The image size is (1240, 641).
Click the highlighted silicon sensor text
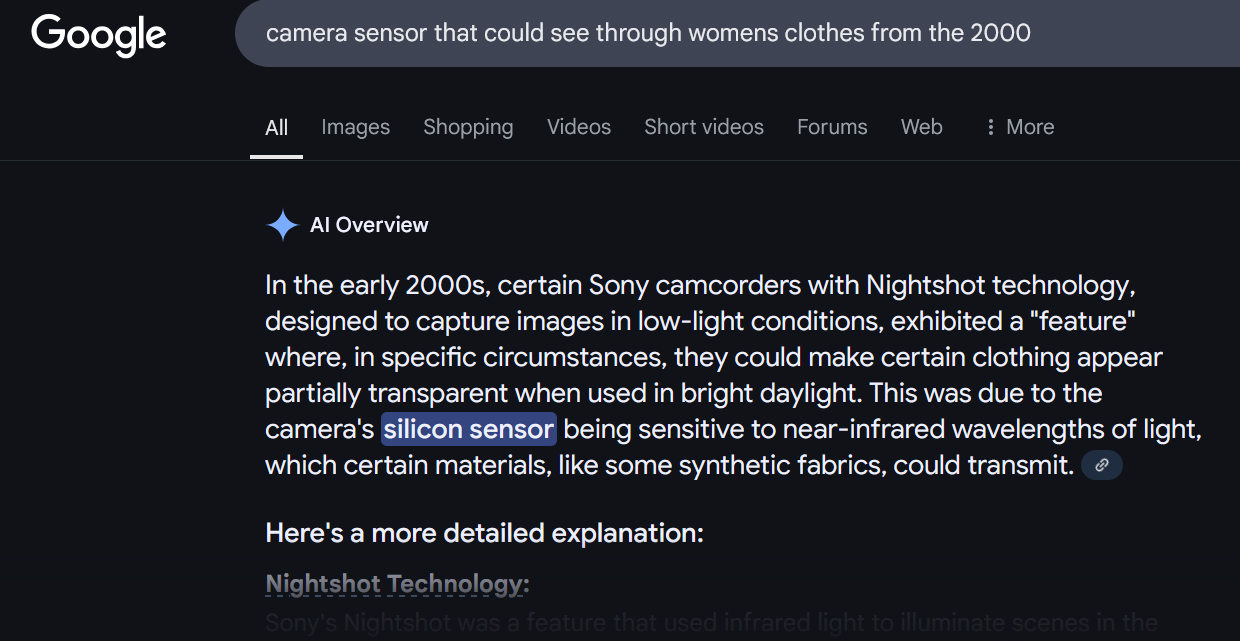[469, 429]
